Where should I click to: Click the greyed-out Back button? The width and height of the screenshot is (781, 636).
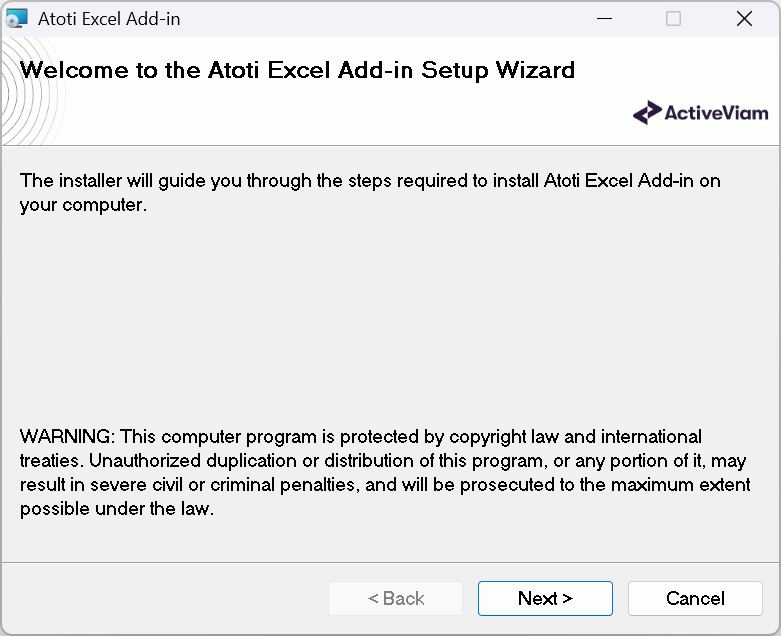coord(396,598)
